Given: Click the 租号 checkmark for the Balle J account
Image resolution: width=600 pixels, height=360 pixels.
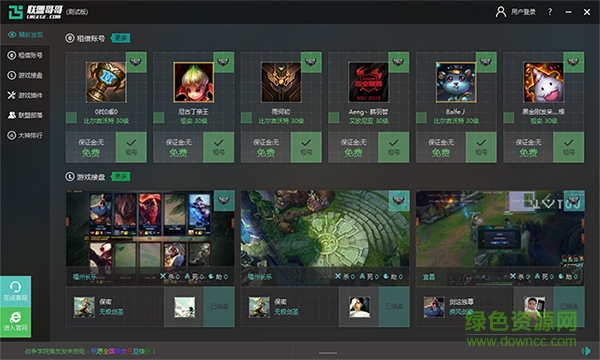Looking at the screenshot, I should pyautogui.click(x=481, y=147).
